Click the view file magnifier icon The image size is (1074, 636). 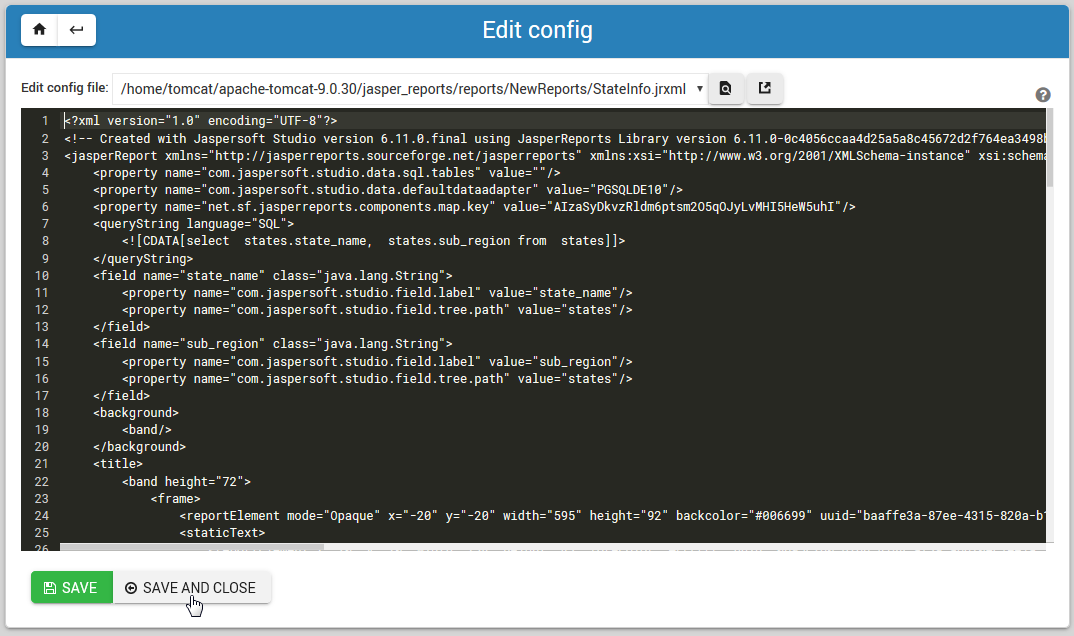pyautogui.click(x=726, y=88)
